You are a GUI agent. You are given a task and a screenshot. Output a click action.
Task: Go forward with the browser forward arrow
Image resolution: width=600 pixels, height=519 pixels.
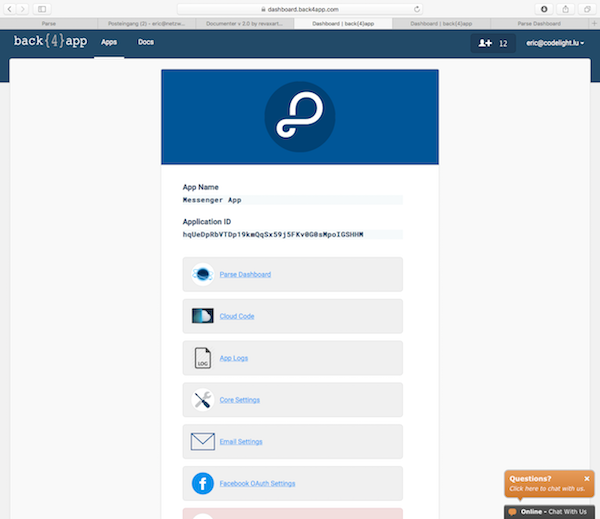pyautogui.click(x=23, y=9)
